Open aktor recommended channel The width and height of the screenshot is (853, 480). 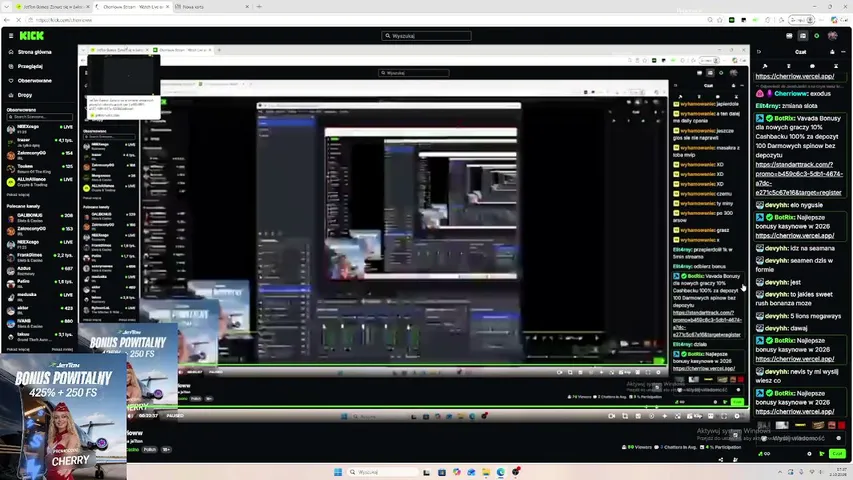39,310
